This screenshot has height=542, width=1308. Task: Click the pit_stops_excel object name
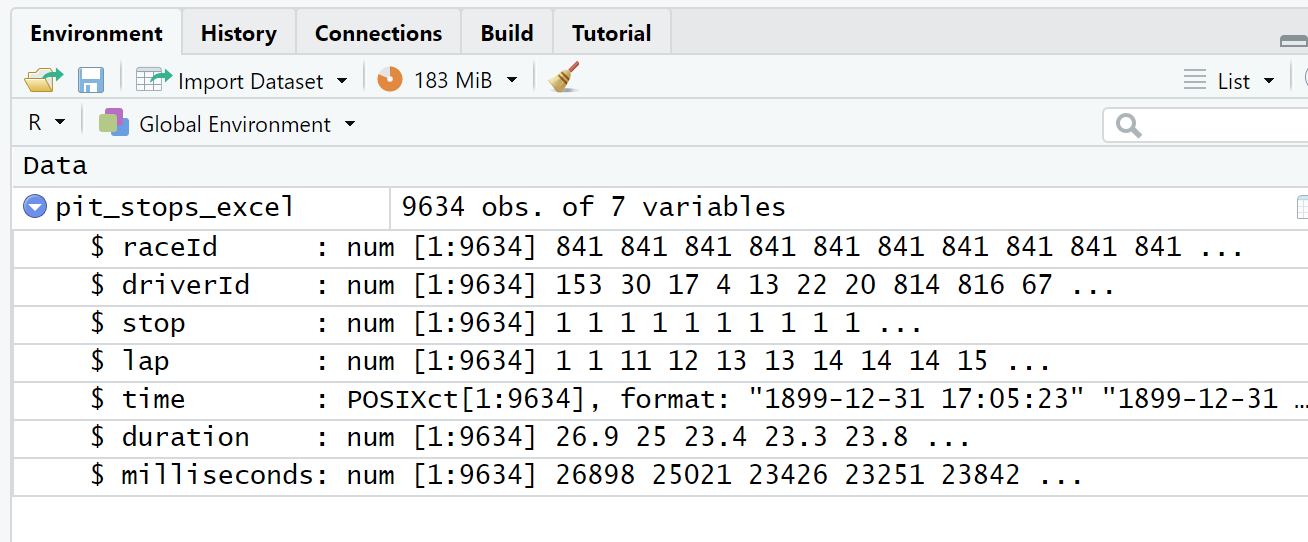pos(175,207)
